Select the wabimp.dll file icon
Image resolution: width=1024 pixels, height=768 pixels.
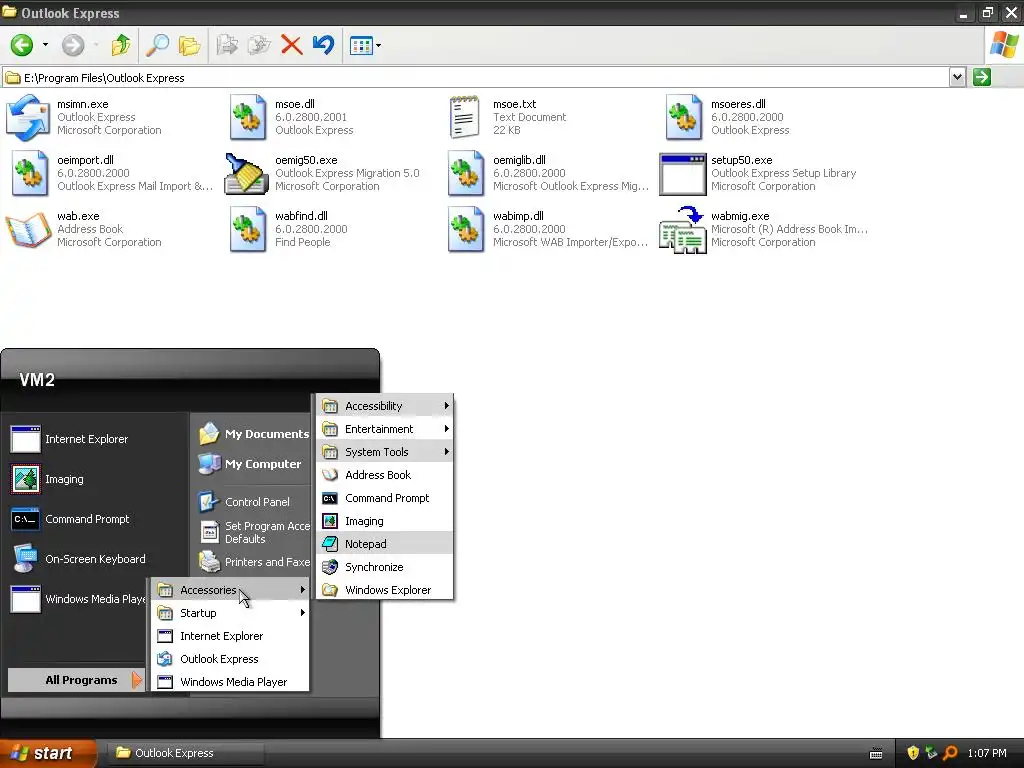466,229
